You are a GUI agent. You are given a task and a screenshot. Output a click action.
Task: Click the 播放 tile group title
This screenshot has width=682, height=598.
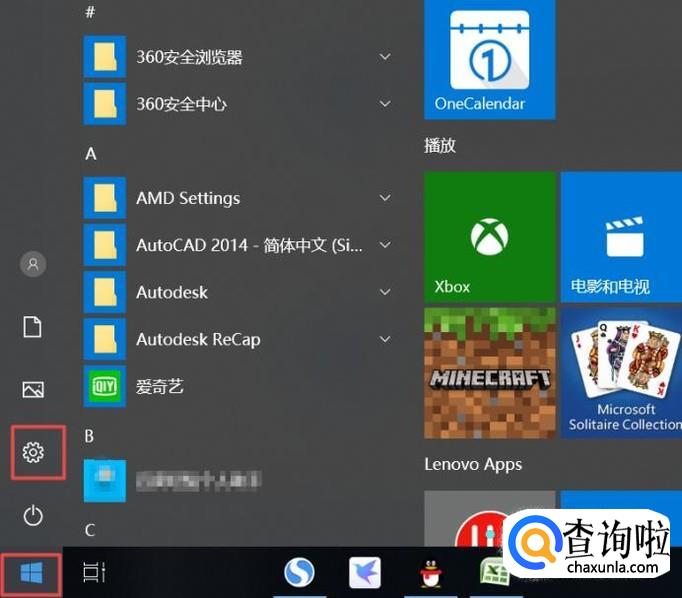[x=440, y=145]
